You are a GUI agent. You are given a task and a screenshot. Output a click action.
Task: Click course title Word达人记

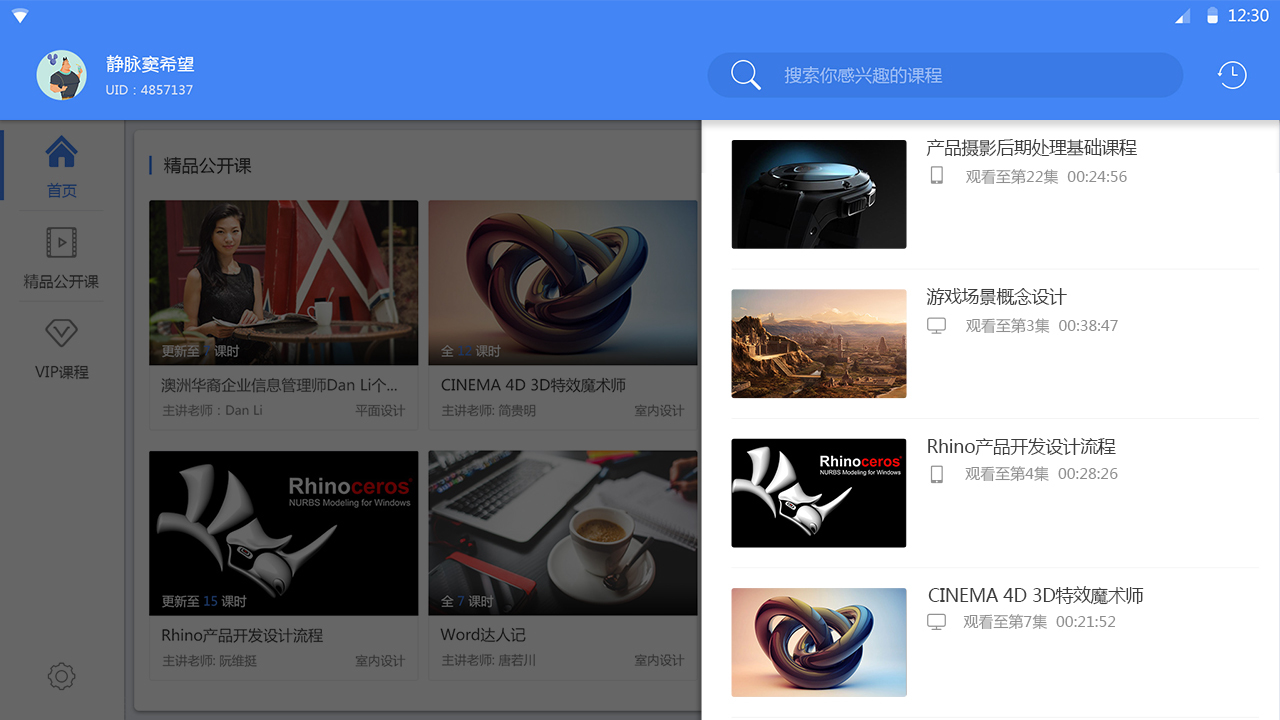point(483,635)
